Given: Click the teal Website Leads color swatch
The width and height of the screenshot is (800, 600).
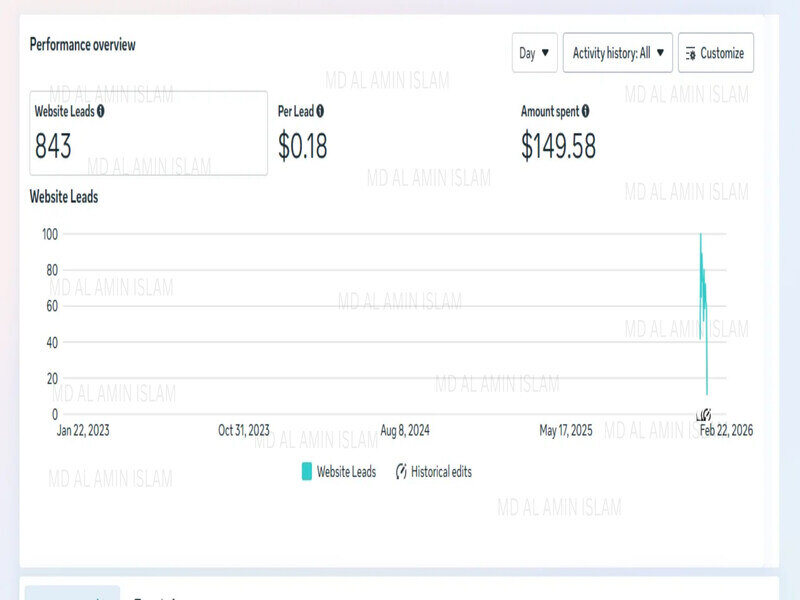Looking at the screenshot, I should click(x=307, y=471).
